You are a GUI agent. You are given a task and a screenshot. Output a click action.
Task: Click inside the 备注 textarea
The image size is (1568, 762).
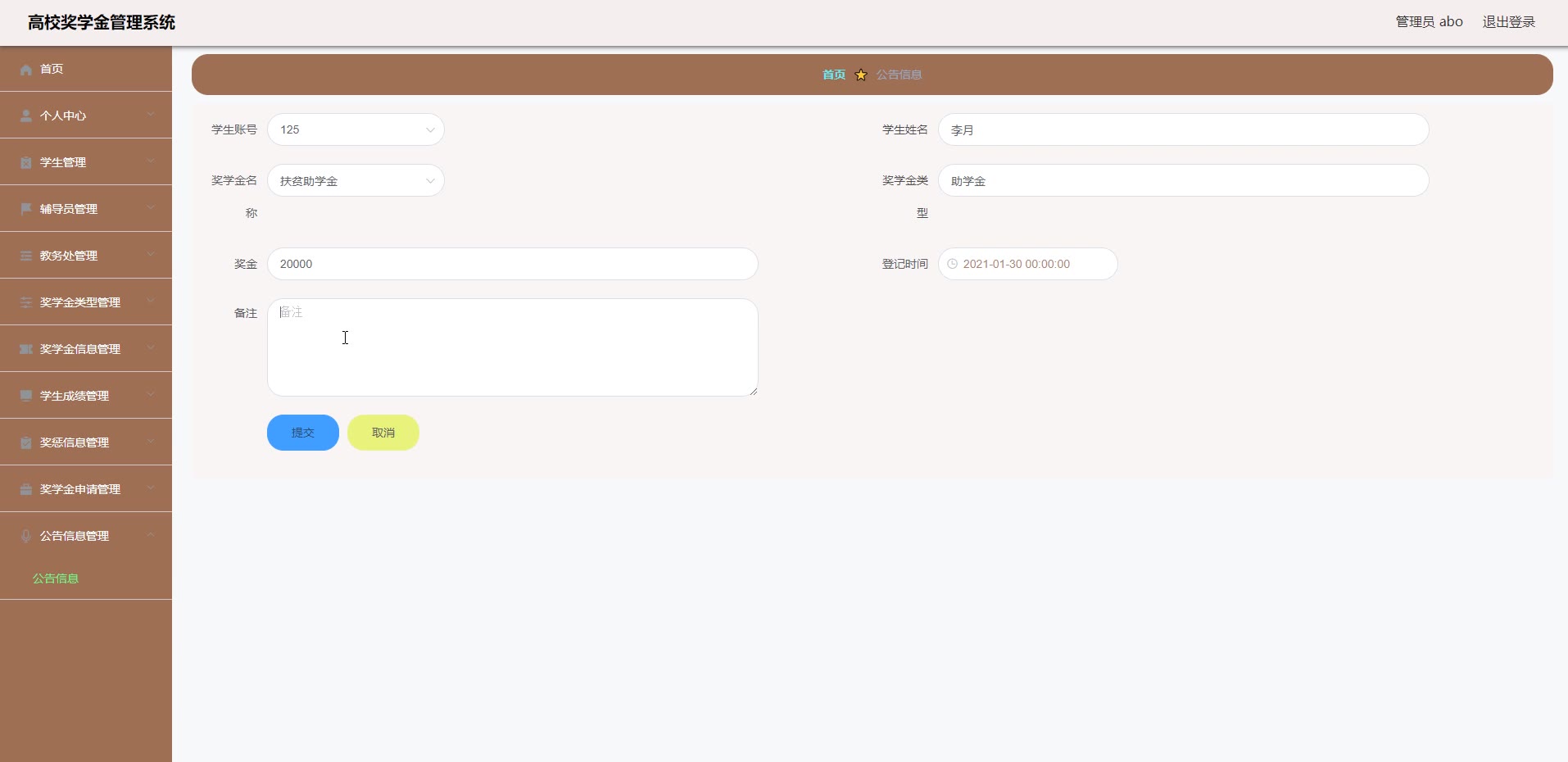(x=513, y=347)
